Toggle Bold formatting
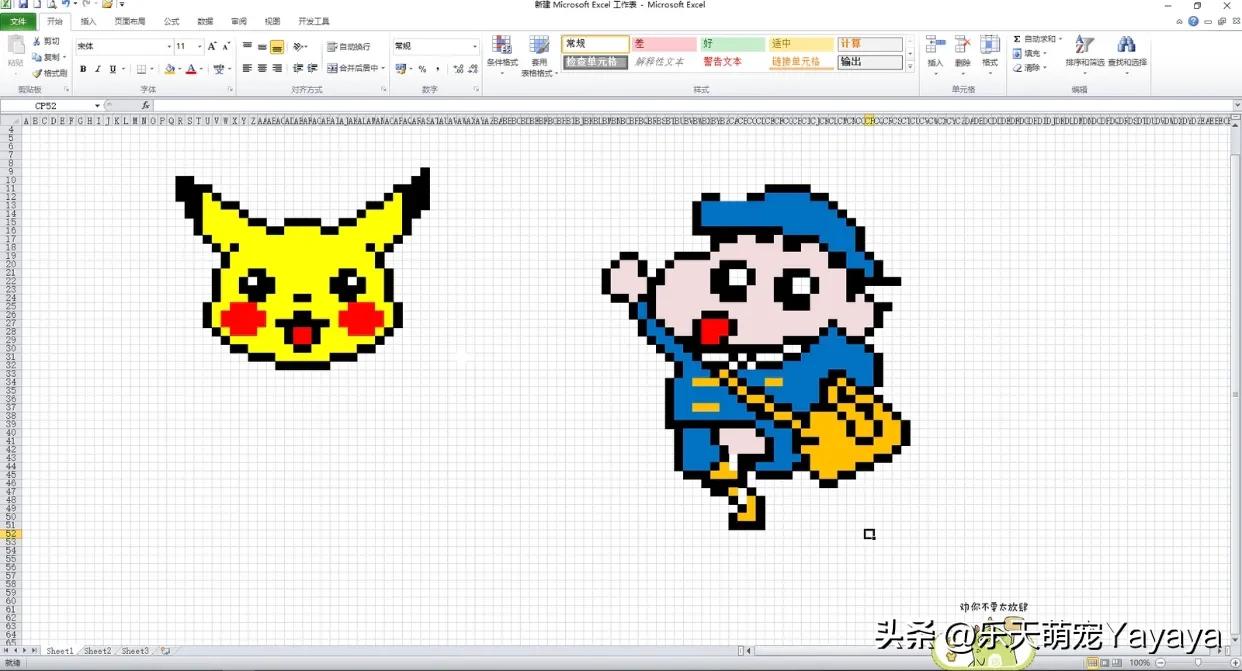Screen dimensions: 1242x671 tap(83, 69)
